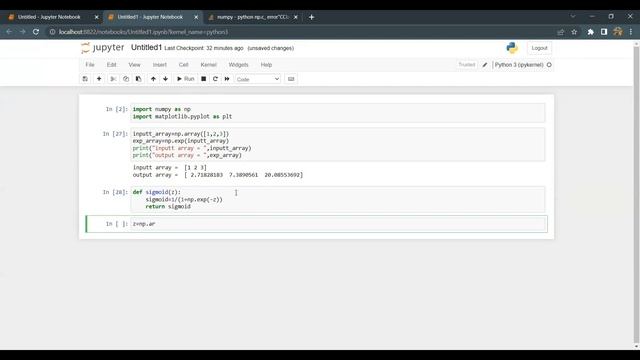Close the Untitled - Jupyter Notebook tab

point(96,17)
